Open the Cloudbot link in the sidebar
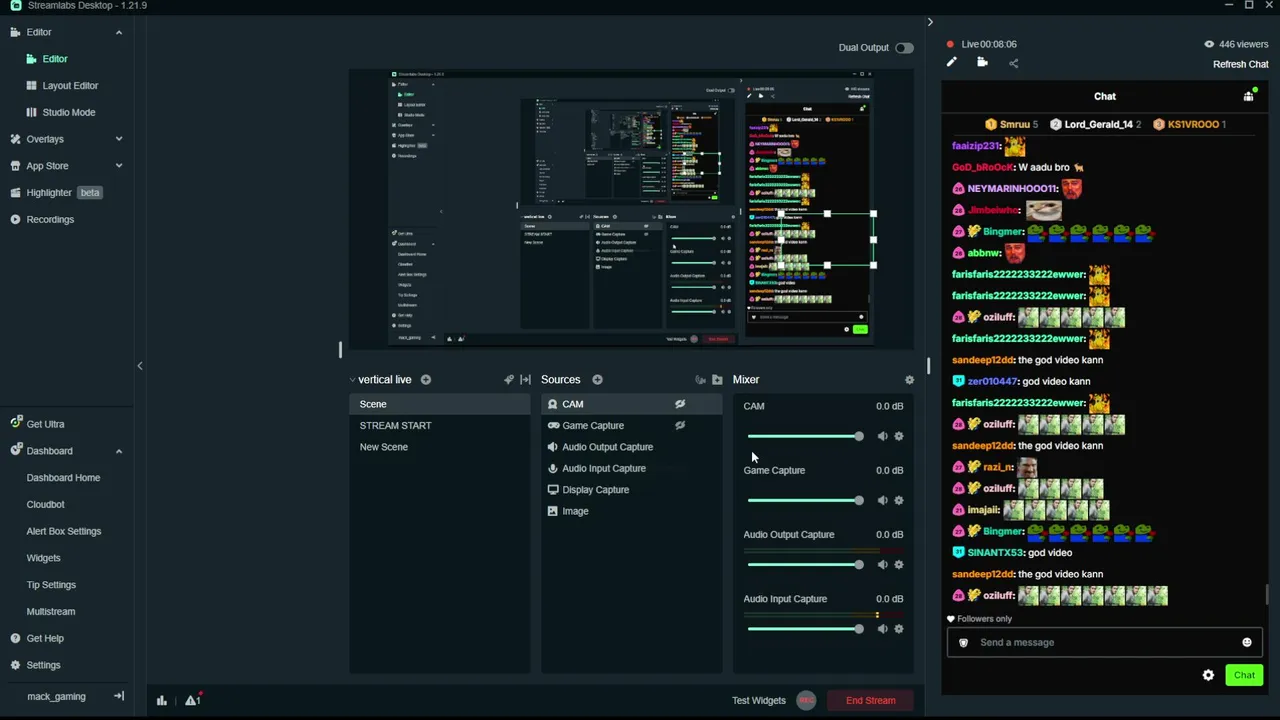The height and width of the screenshot is (720, 1280). point(45,504)
